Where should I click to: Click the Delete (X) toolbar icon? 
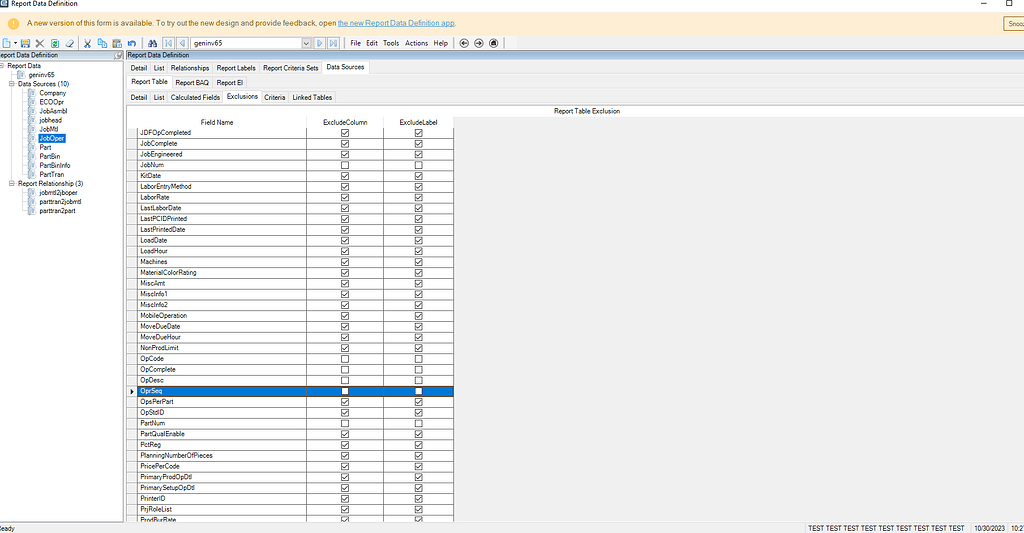[x=40, y=43]
